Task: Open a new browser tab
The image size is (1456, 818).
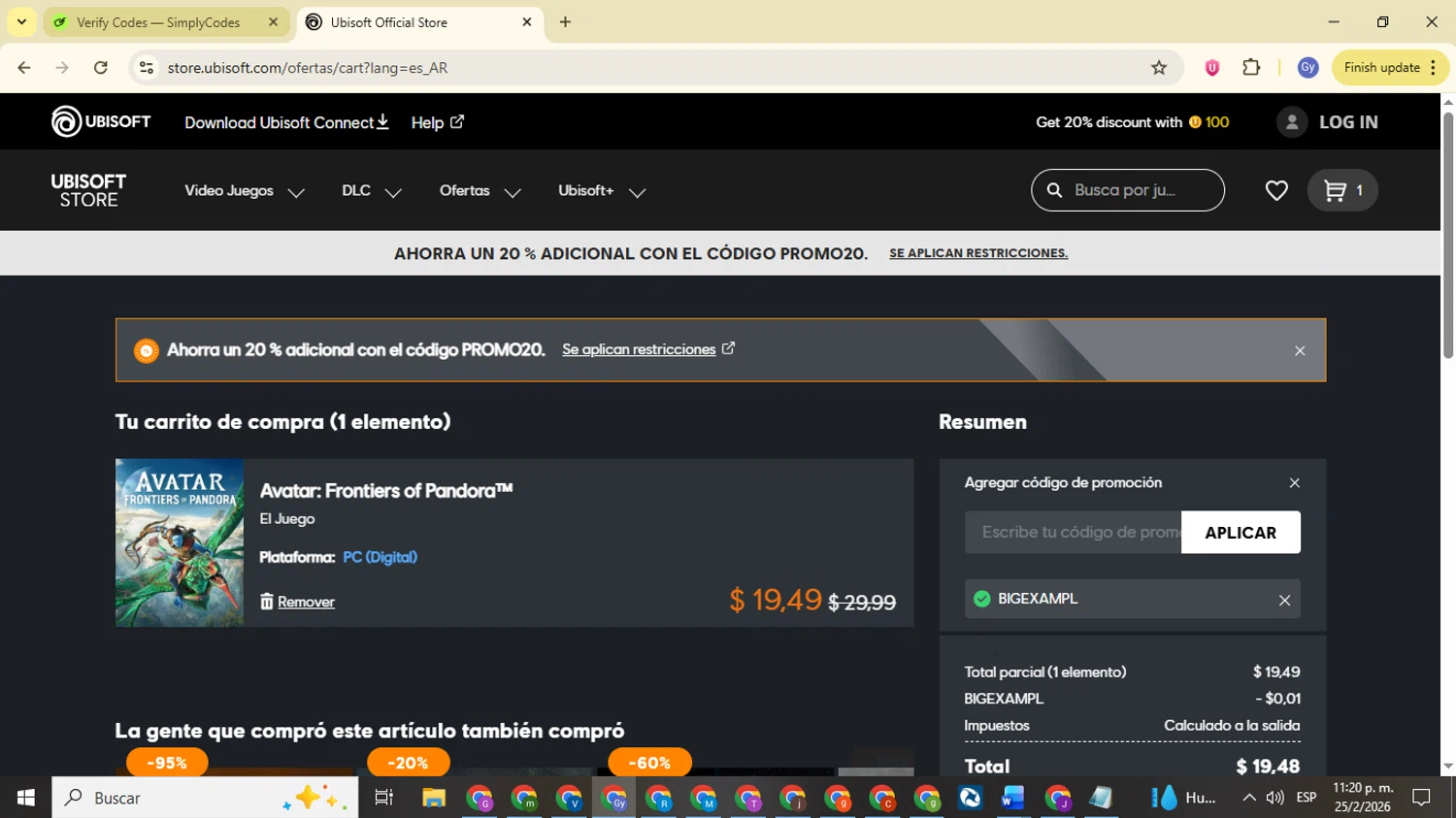Action: [565, 21]
